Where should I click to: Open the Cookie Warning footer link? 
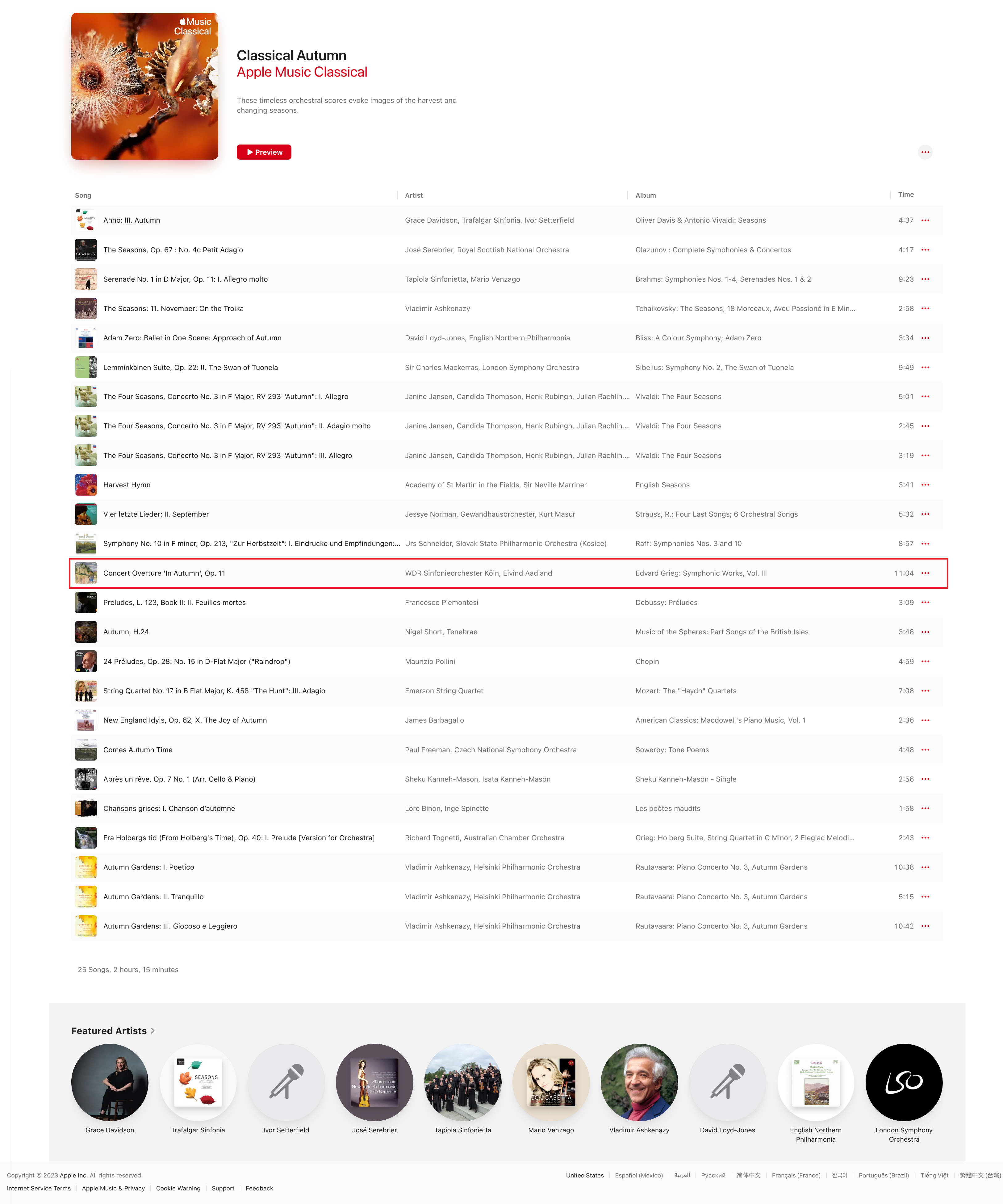[x=178, y=1189]
